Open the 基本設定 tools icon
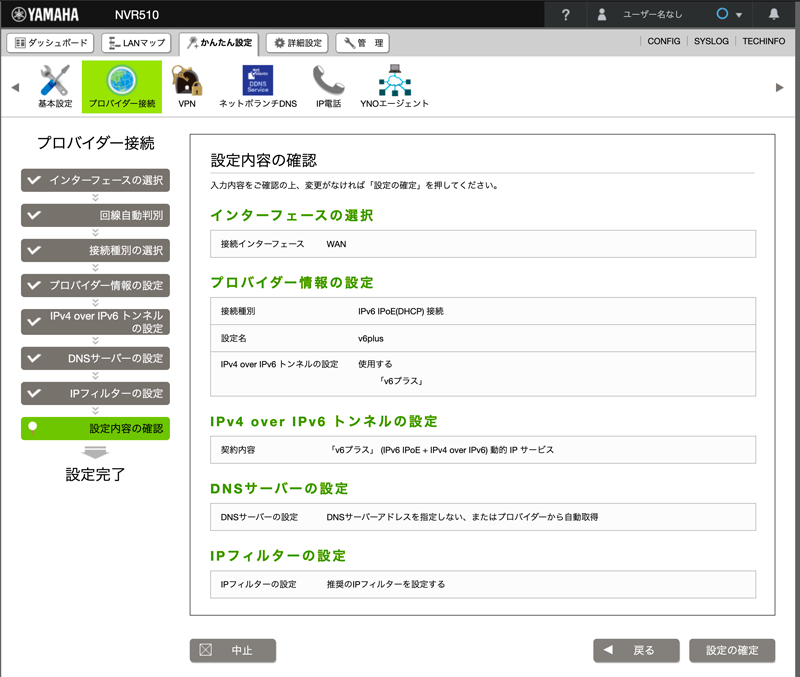The width and height of the screenshot is (800, 677). coord(55,86)
